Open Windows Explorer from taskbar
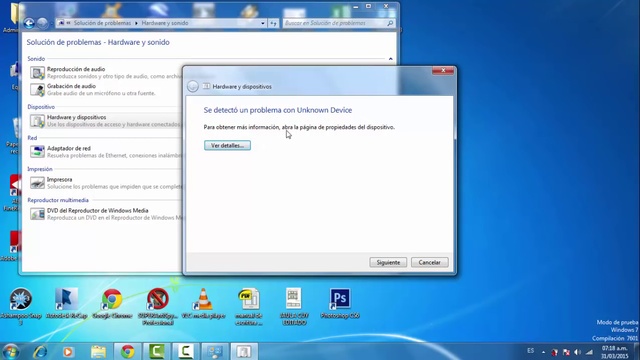This screenshot has width=640, height=360. click(x=98, y=351)
